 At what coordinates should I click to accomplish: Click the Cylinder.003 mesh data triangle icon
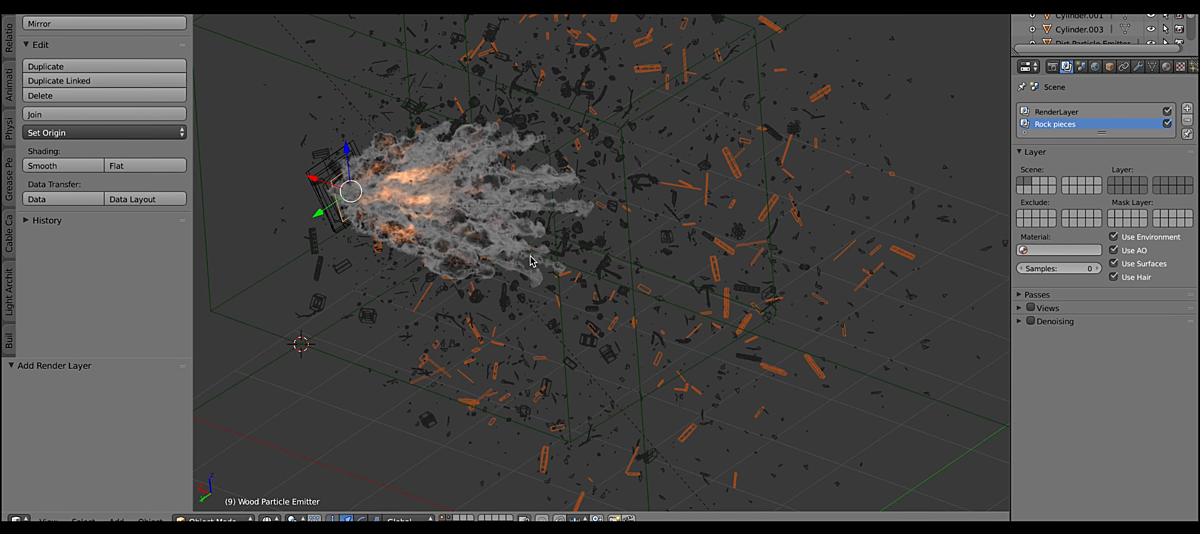coord(1125,29)
